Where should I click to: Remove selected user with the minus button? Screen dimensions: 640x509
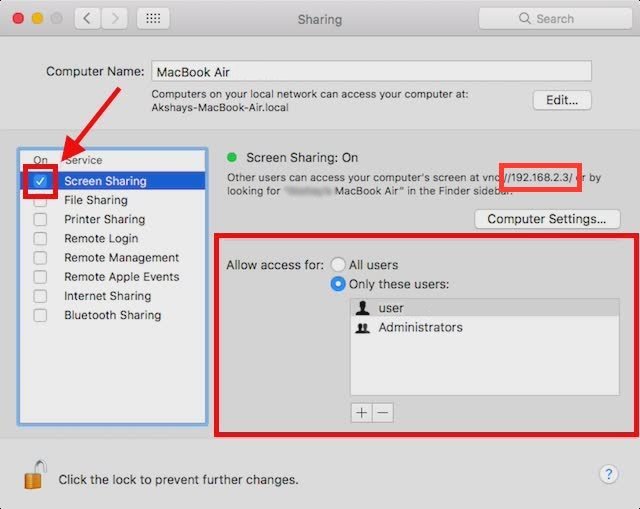click(x=382, y=412)
